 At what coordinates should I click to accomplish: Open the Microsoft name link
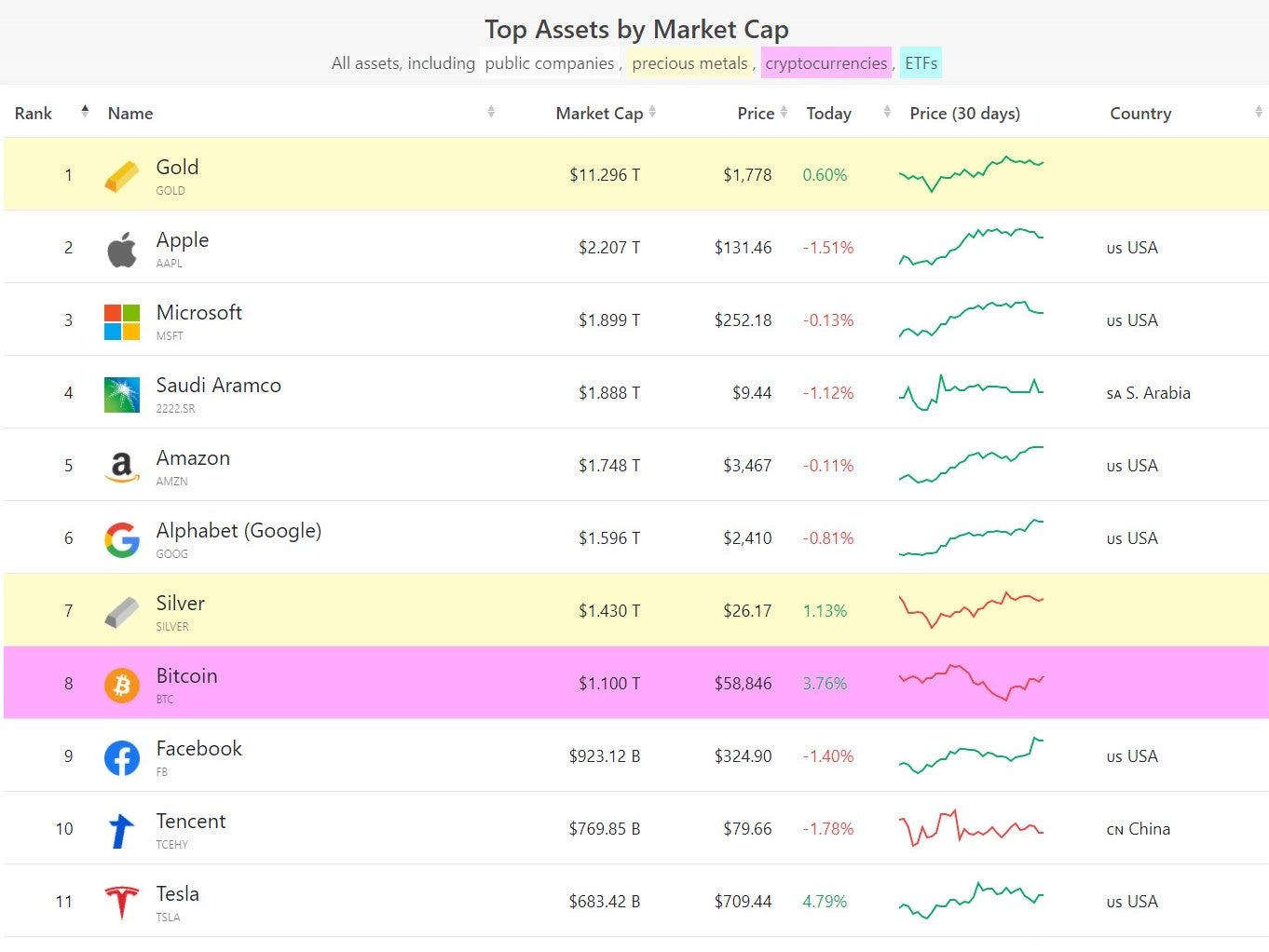point(198,312)
